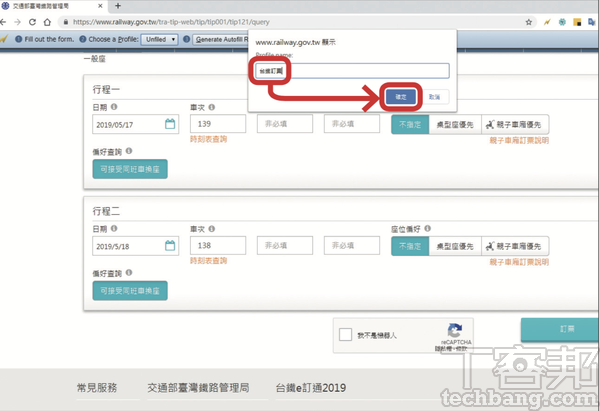Click the 'Fill out the form.' toolbar text

click(49, 39)
